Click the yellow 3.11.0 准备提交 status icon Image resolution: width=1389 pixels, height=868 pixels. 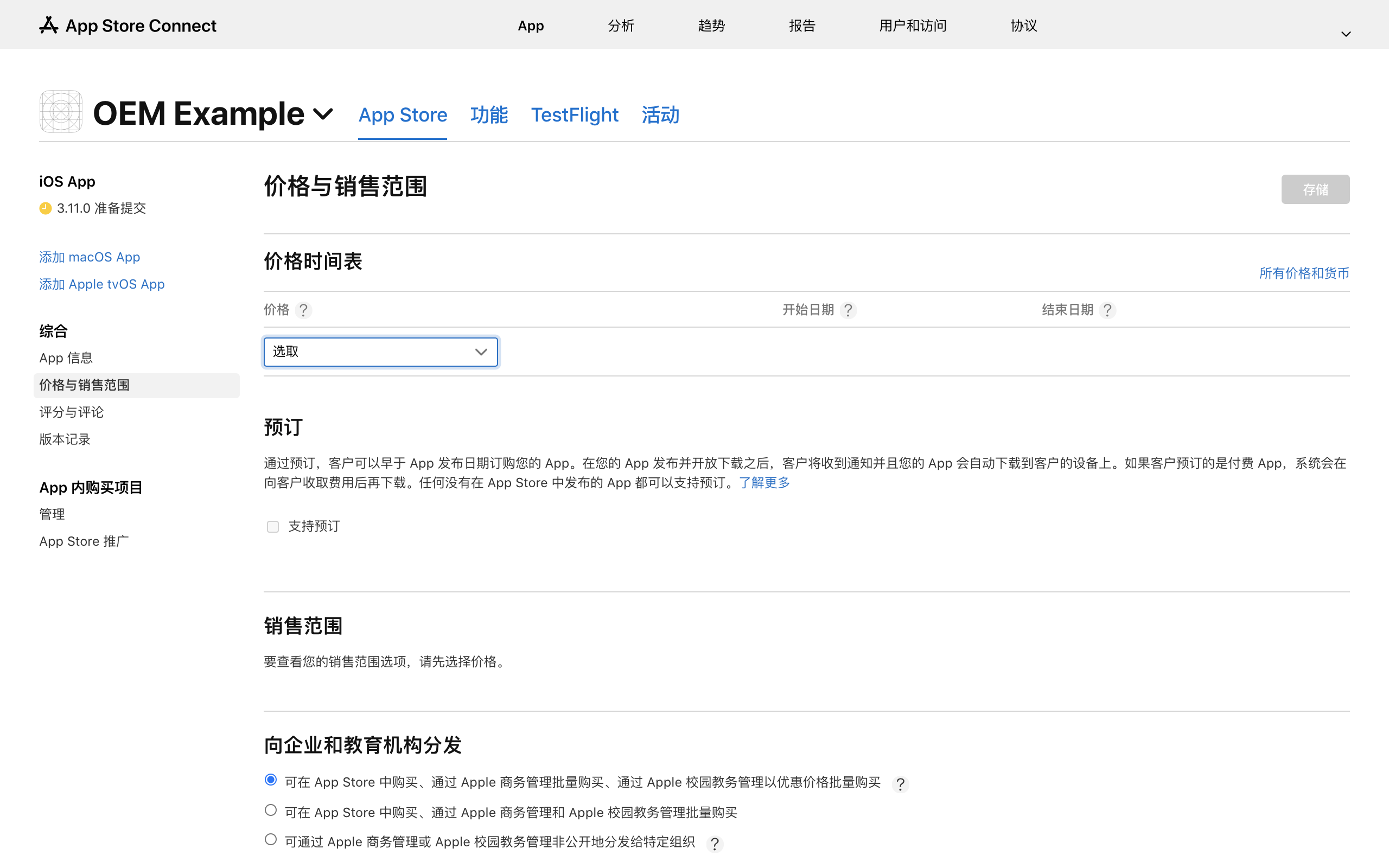pyautogui.click(x=46, y=208)
